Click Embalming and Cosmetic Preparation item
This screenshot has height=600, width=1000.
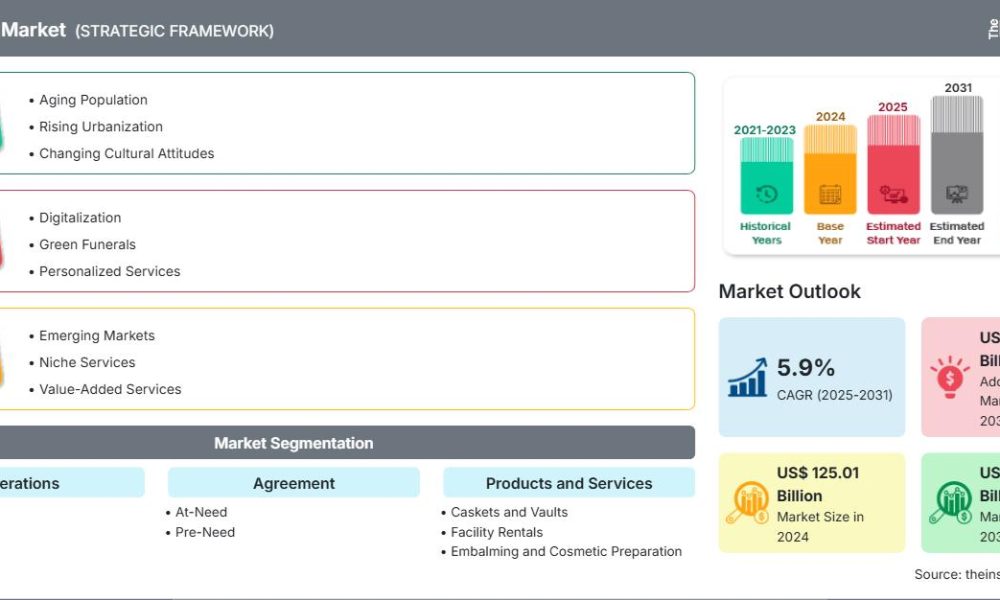[x=566, y=551]
